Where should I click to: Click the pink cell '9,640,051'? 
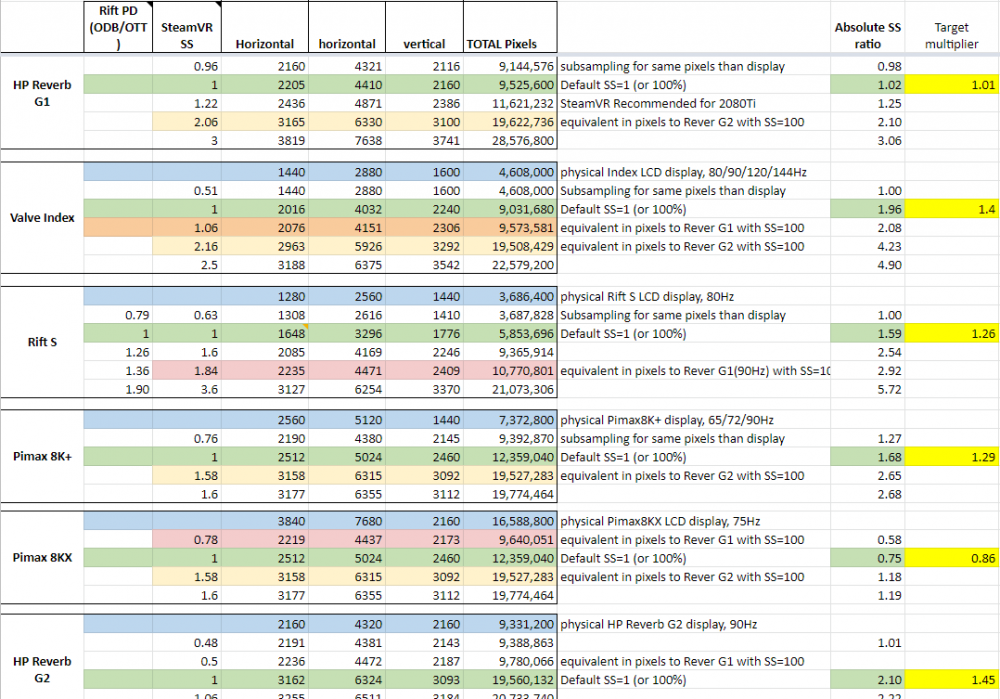[510, 540]
